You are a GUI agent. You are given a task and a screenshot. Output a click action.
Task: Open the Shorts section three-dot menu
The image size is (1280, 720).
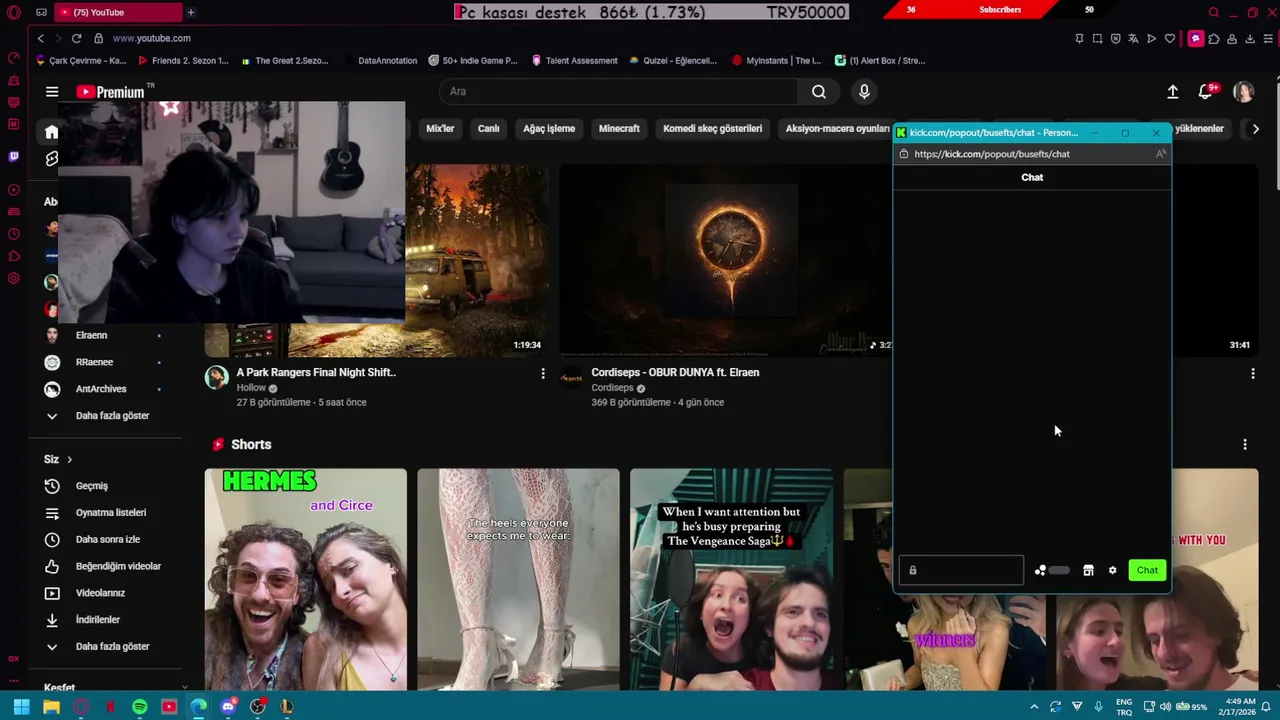(x=1245, y=444)
